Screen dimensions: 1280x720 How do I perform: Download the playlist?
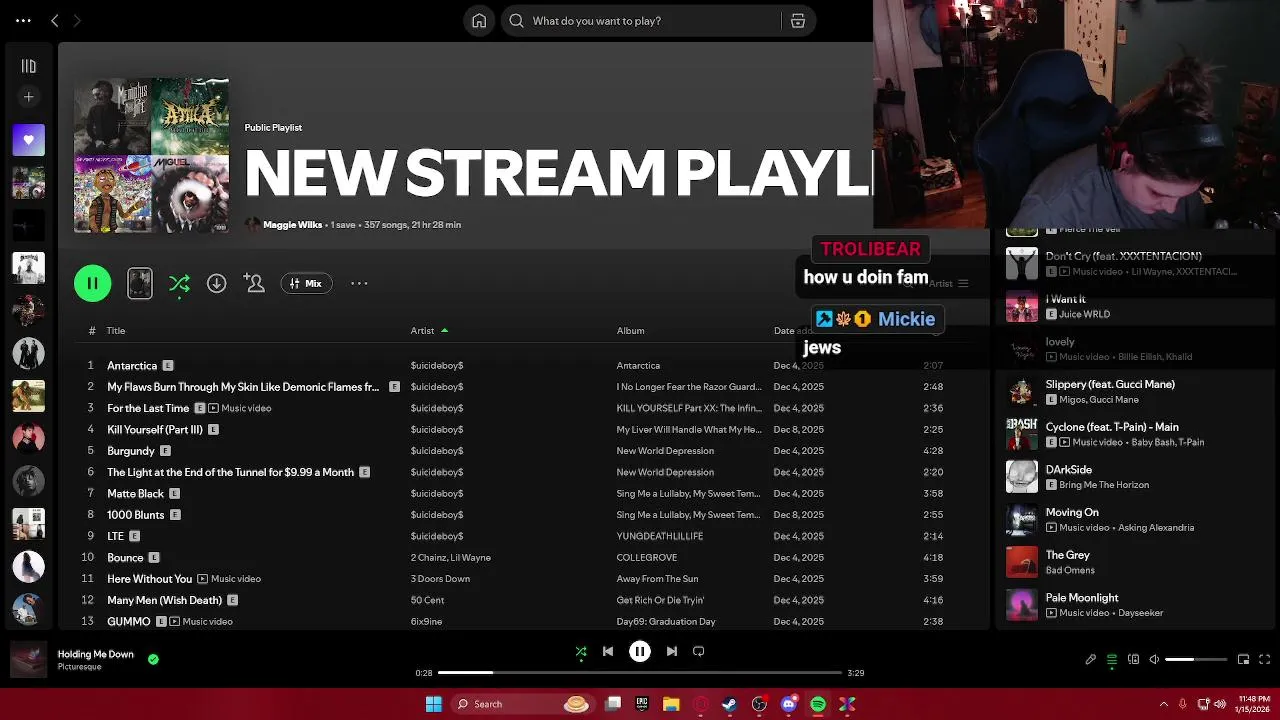point(216,284)
